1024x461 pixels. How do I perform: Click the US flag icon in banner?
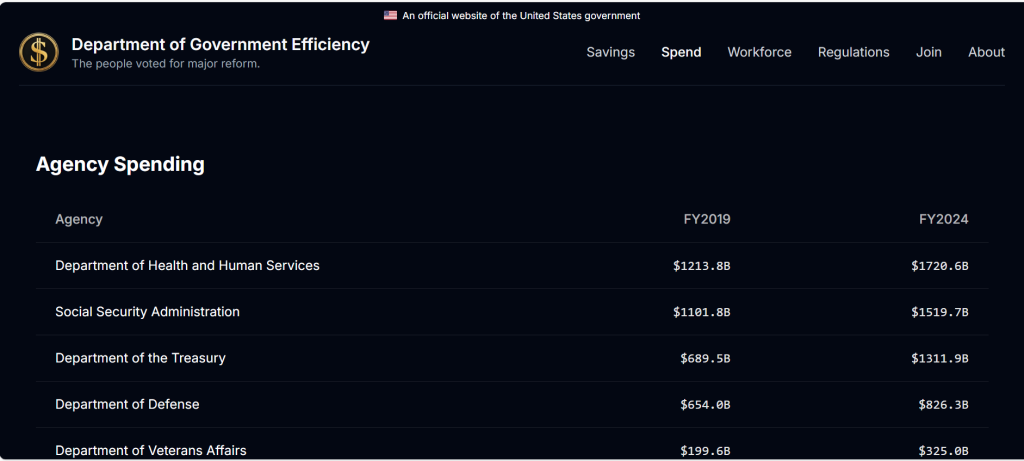click(x=390, y=15)
